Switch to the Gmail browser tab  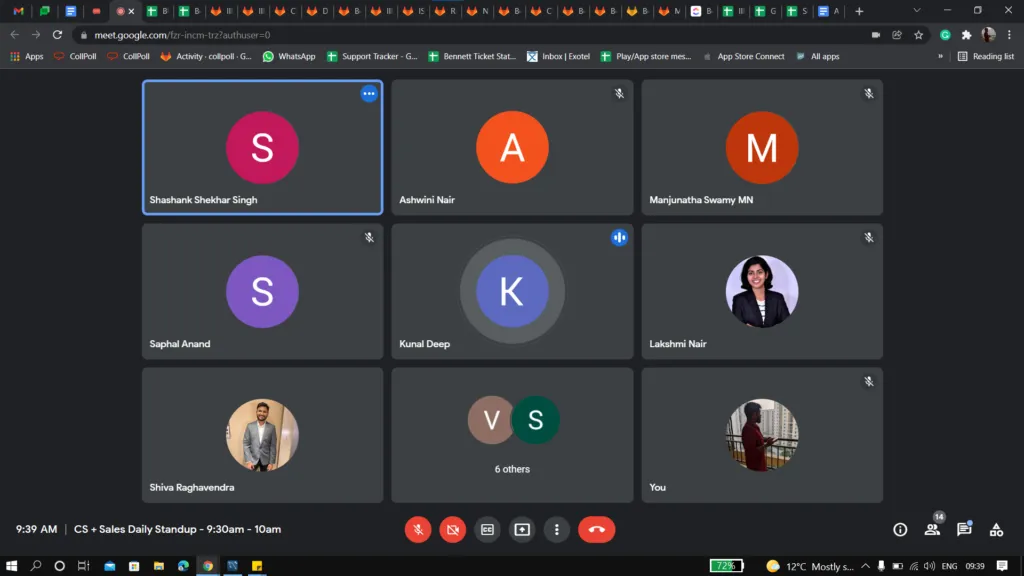tap(18, 11)
